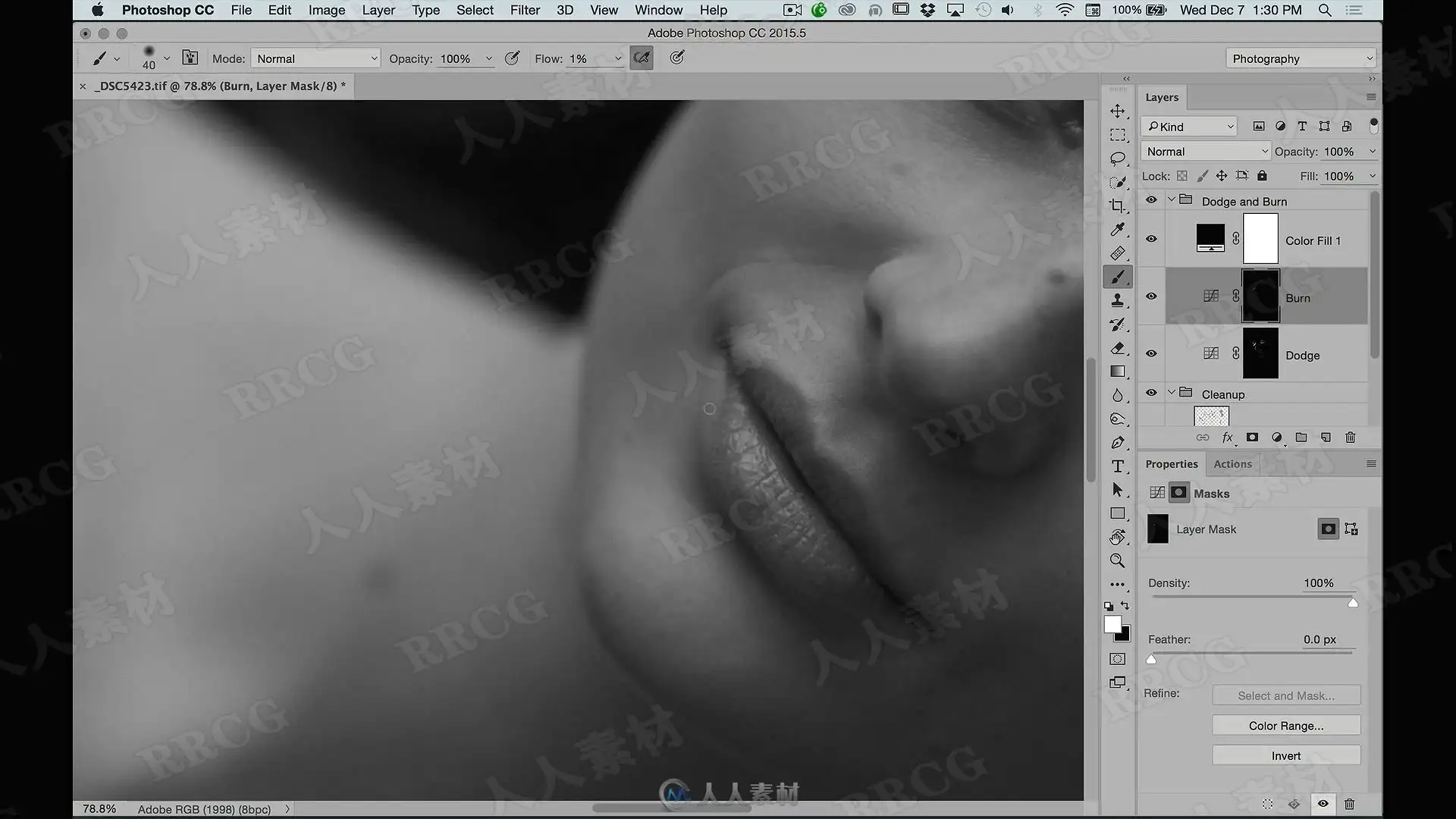Toggle visibility of the Burn layer
Viewport: 1456px width, 819px height.
pyautogui.click(x=1151, y=297)
